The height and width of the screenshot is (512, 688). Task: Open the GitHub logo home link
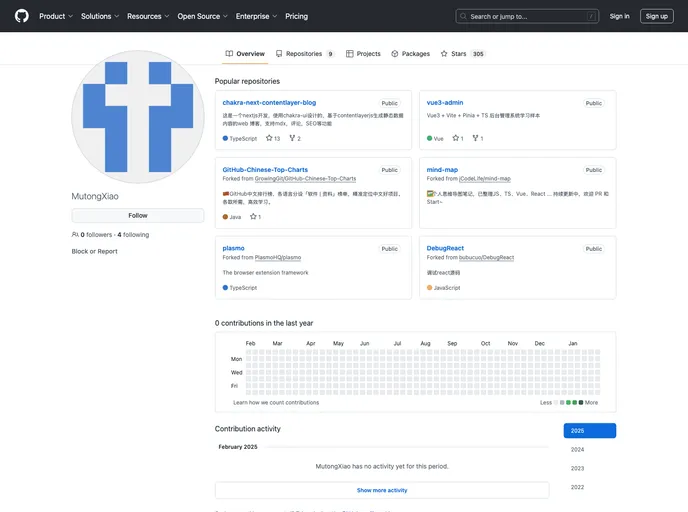(x=22, y=16)
